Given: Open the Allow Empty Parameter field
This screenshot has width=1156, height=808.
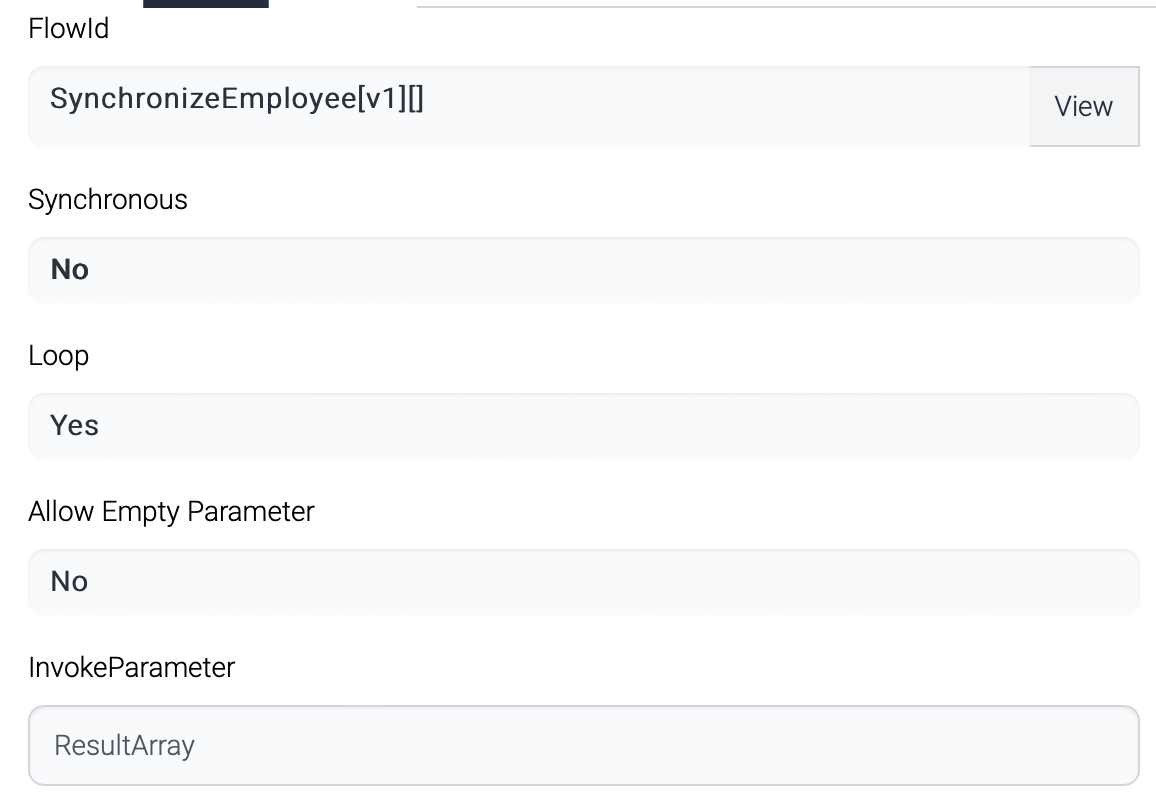Looking at the screenshot, I should 583,582.
